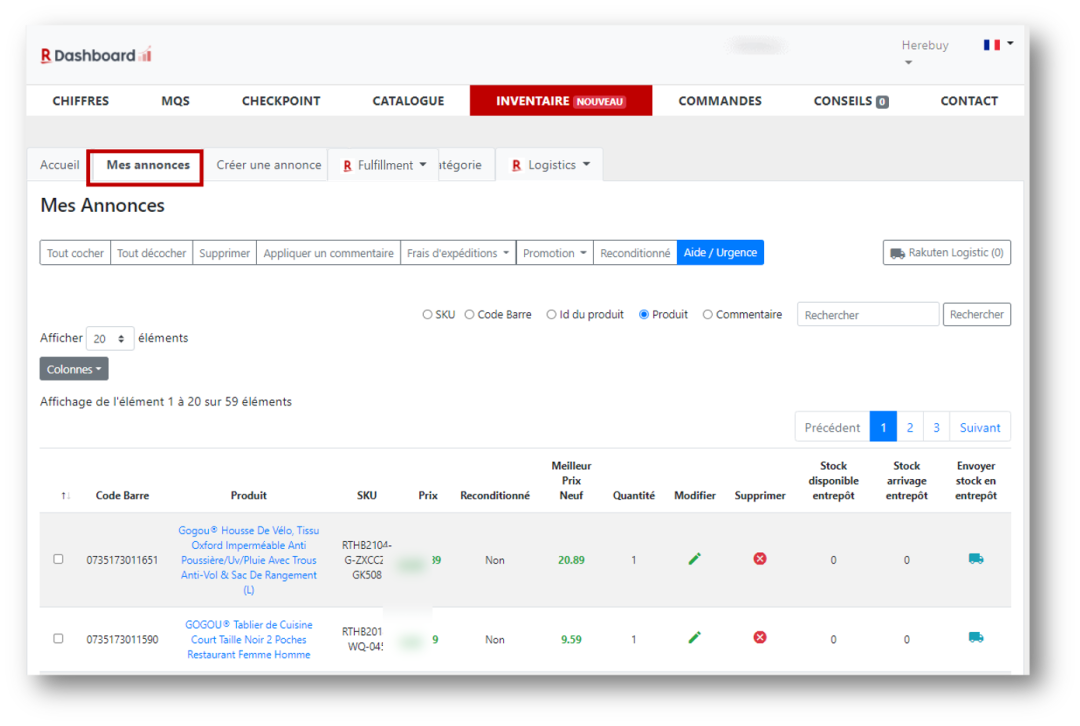Image resolution: width=1080 pixels, height=726 pixels.
Task: Click the red cross to delete the Gogou bike cover listing
Action: tap(760, 559)
